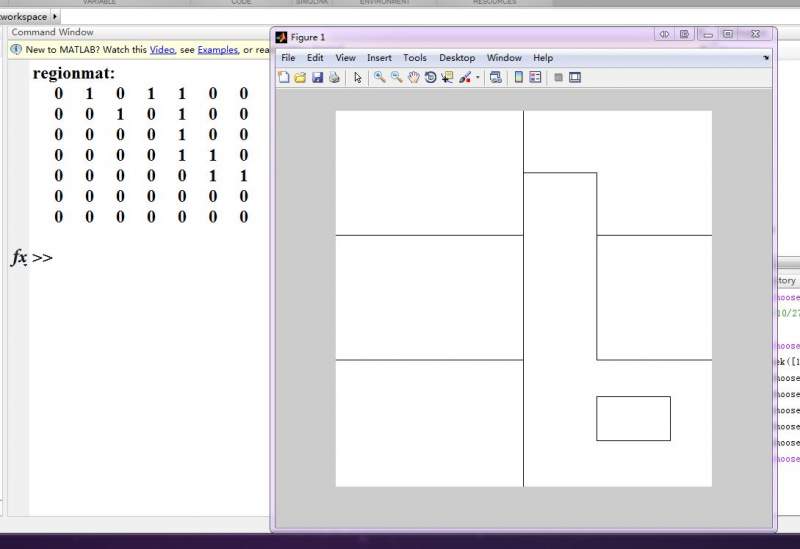800x549 pixels.
Task: Activate the Zoom Out magnifier tool
Action: (396, 77)
